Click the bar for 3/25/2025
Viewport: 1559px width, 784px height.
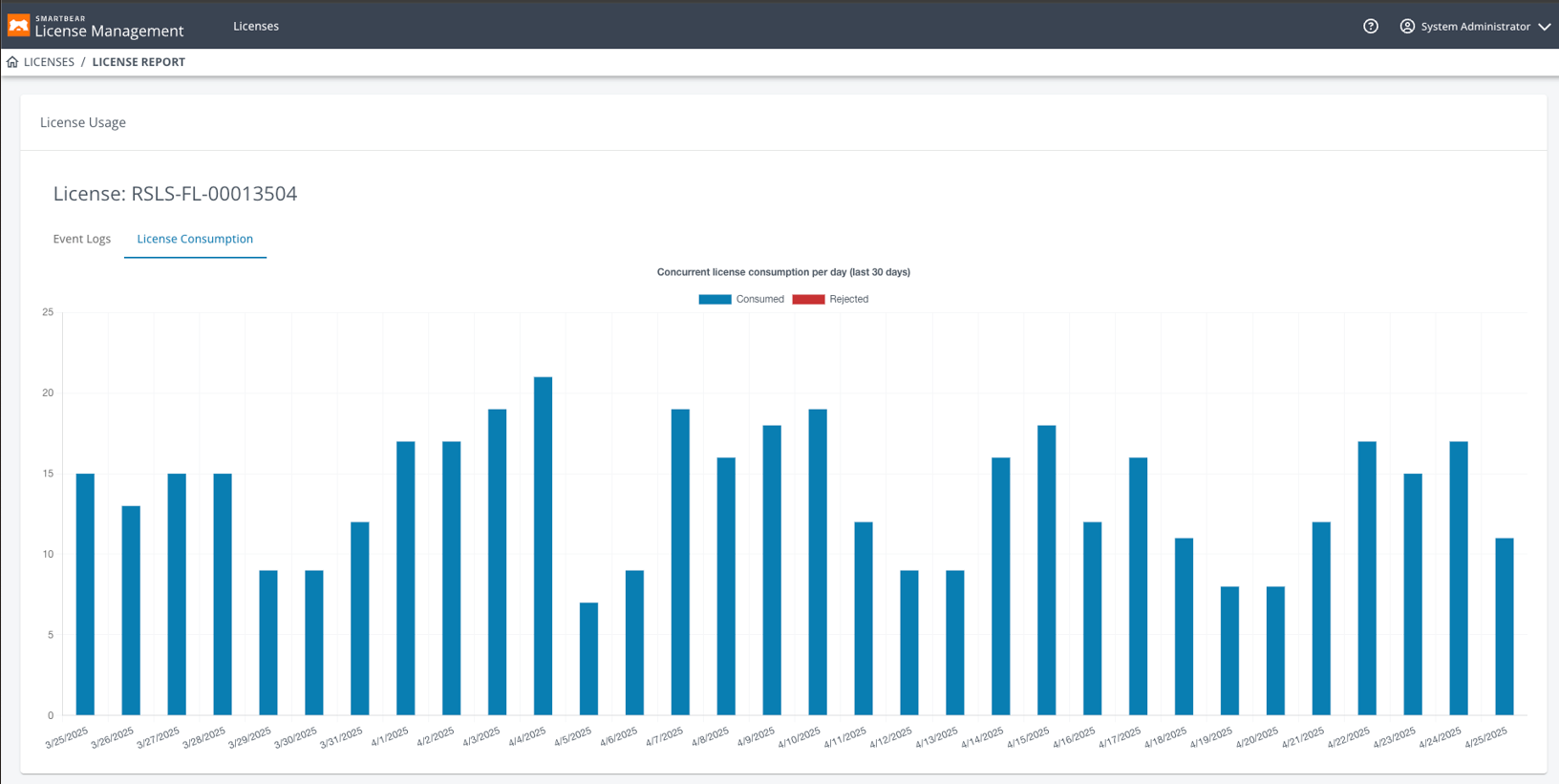pos(85,592)
